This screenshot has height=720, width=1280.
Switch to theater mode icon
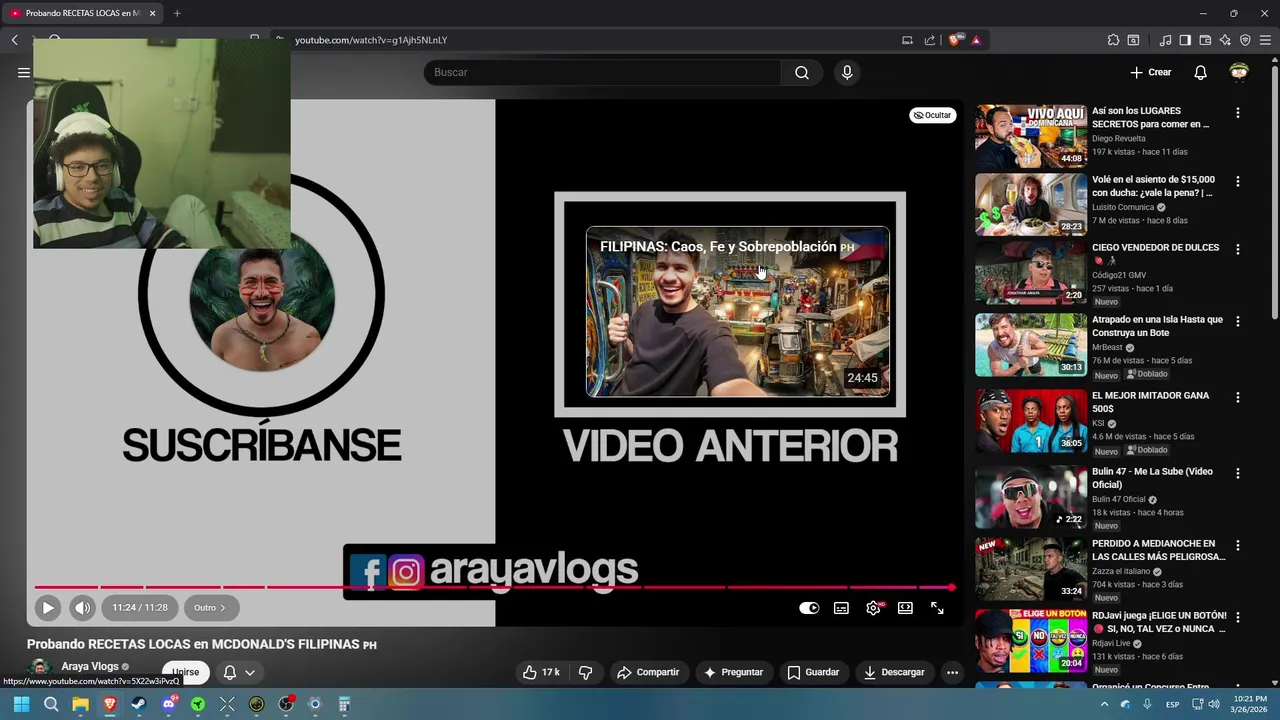905,608
